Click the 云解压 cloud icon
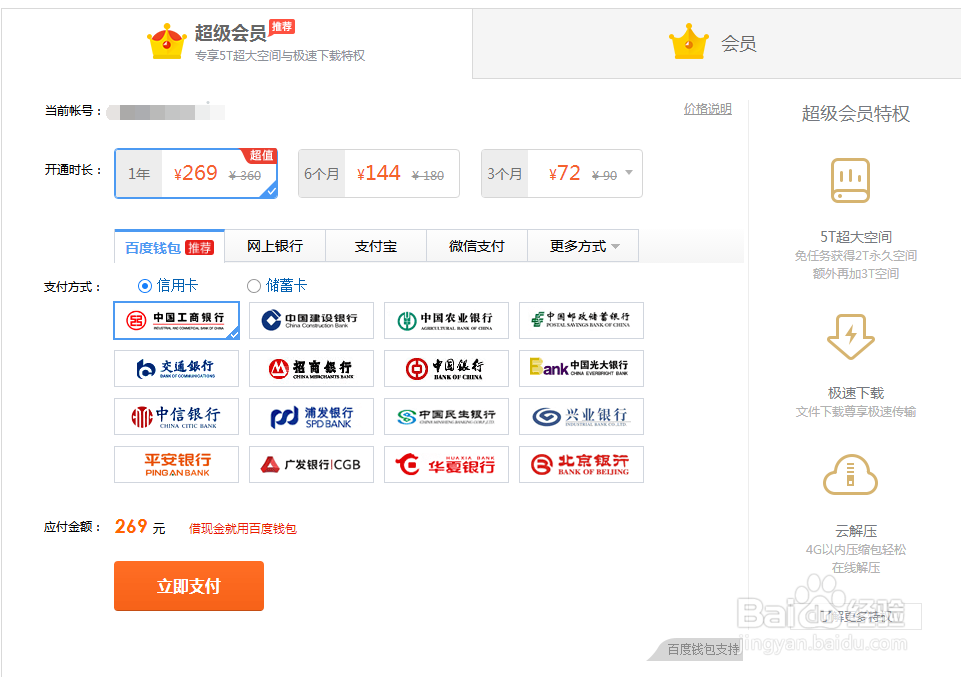Image resolution: width=961 pixels, height=677 pixels. [851, 474]
